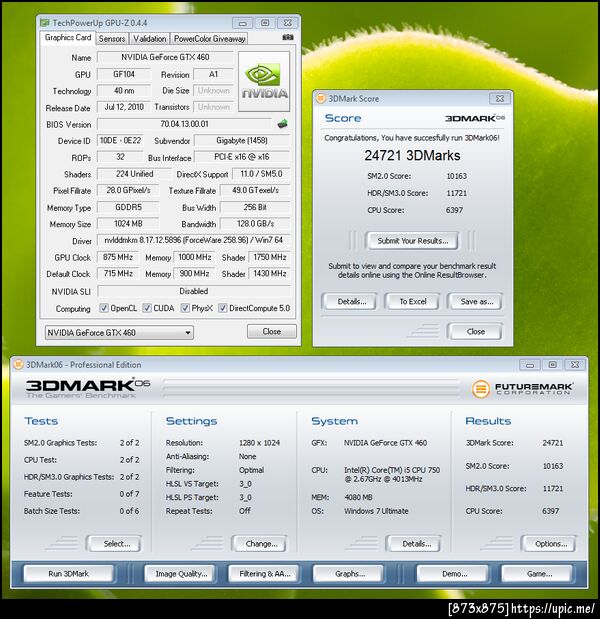
Task: Maximize the GPU-Z window
Action: pos(265,23)
